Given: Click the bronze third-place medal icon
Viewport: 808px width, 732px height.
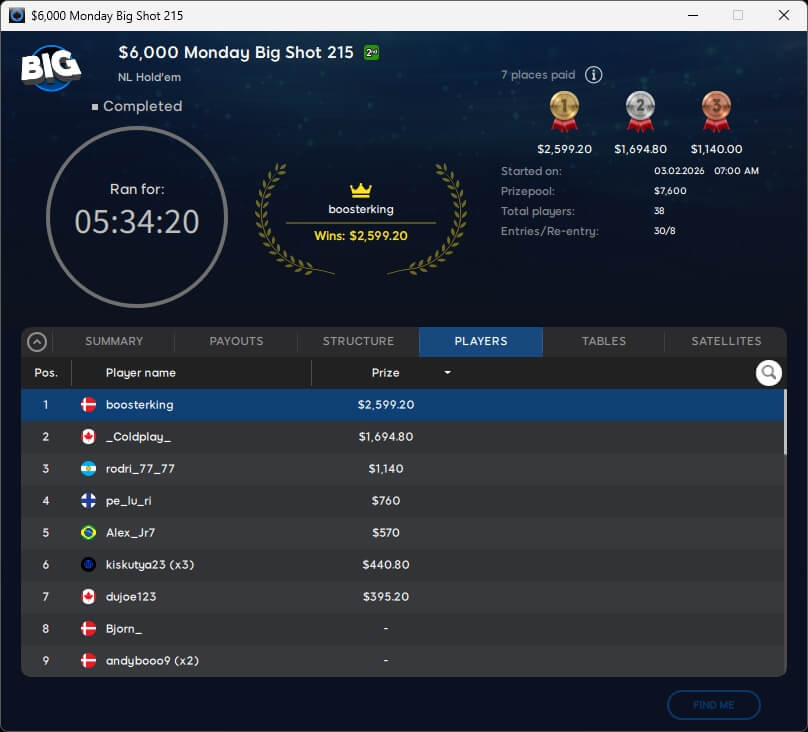Looking at the screenshot, I should click(x=716, y=111).
